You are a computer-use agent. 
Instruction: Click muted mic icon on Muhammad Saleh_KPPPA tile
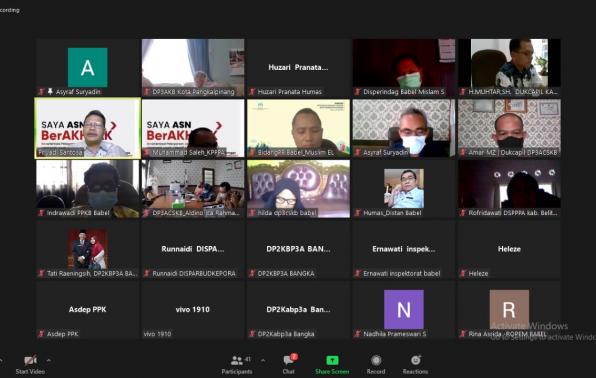click(147, 152)
